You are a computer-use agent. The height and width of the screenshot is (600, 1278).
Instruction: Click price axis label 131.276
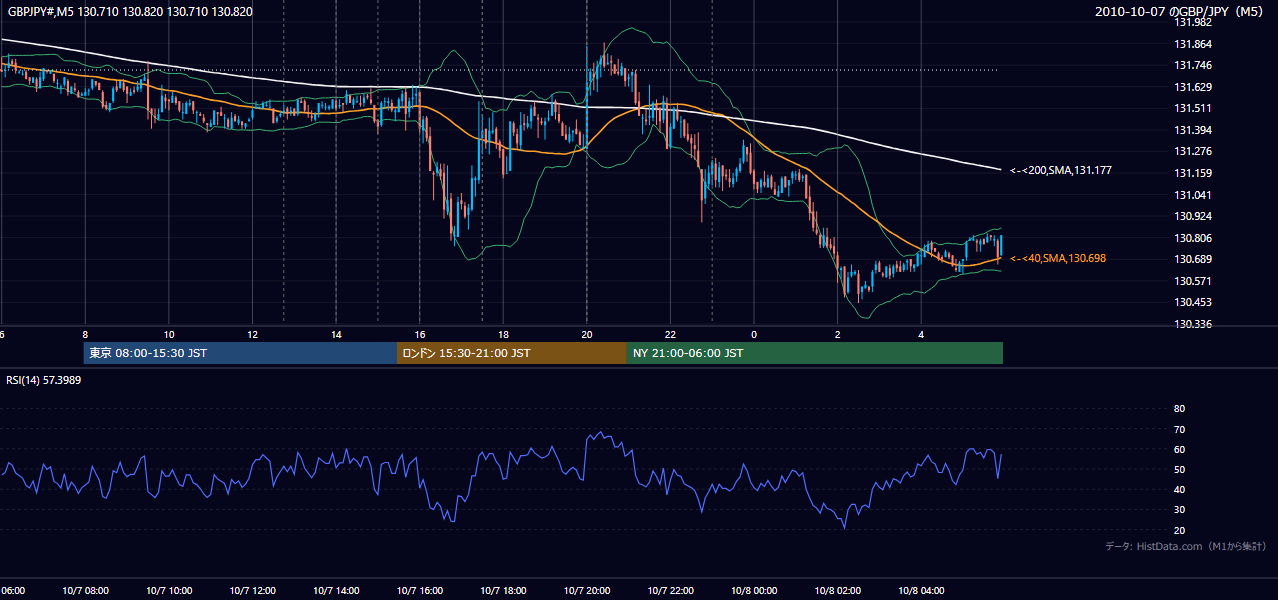1191,151
